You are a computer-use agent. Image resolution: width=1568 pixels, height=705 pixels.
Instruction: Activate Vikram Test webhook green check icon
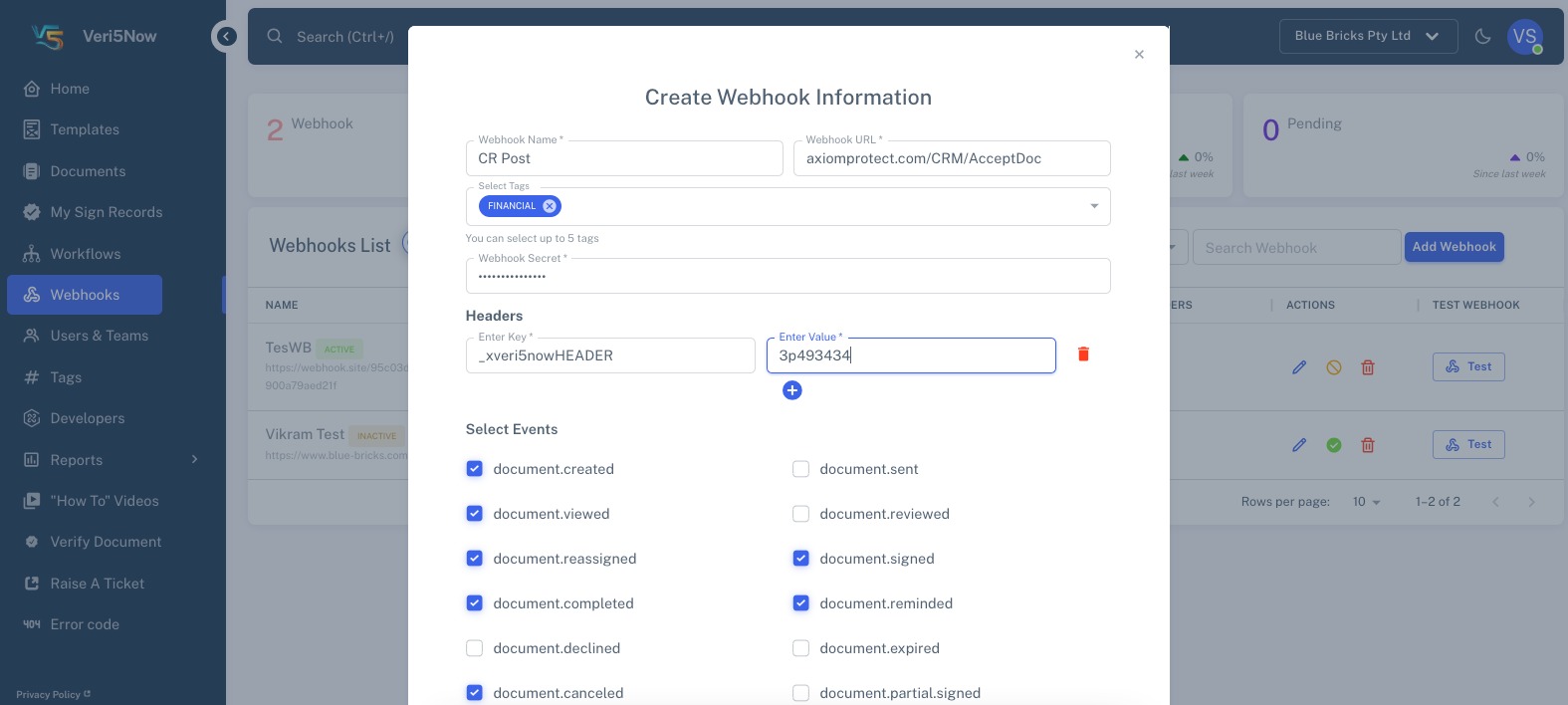pyautogui.click(x=1334, y=445)
